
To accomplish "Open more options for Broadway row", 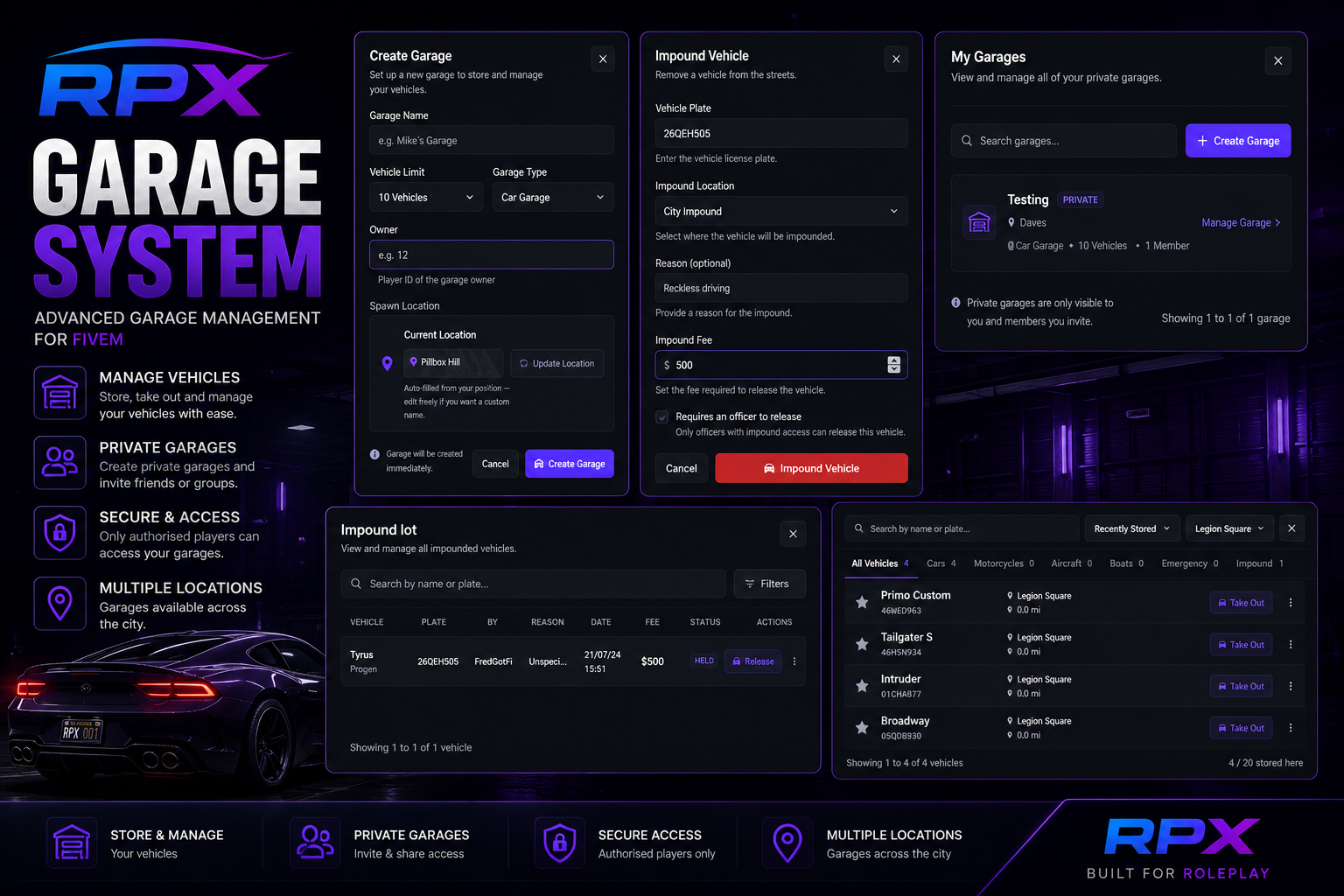I will pos(1291,728).
